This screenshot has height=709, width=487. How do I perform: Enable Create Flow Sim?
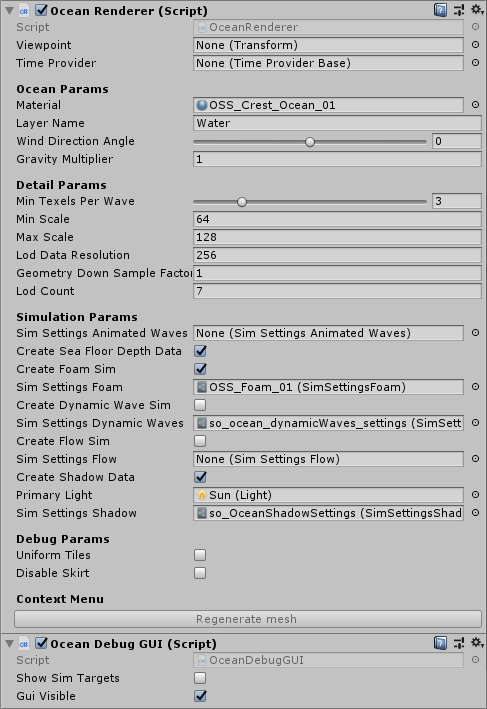pyautogui.click(x=200, y=441)
